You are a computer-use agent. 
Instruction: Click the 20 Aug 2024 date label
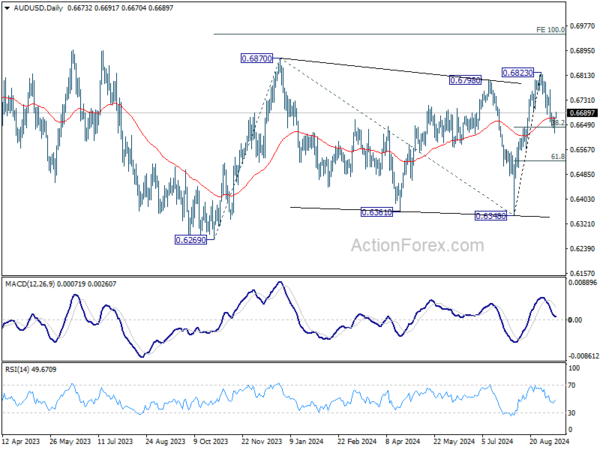pyautogui.click(x=549, y=442)
